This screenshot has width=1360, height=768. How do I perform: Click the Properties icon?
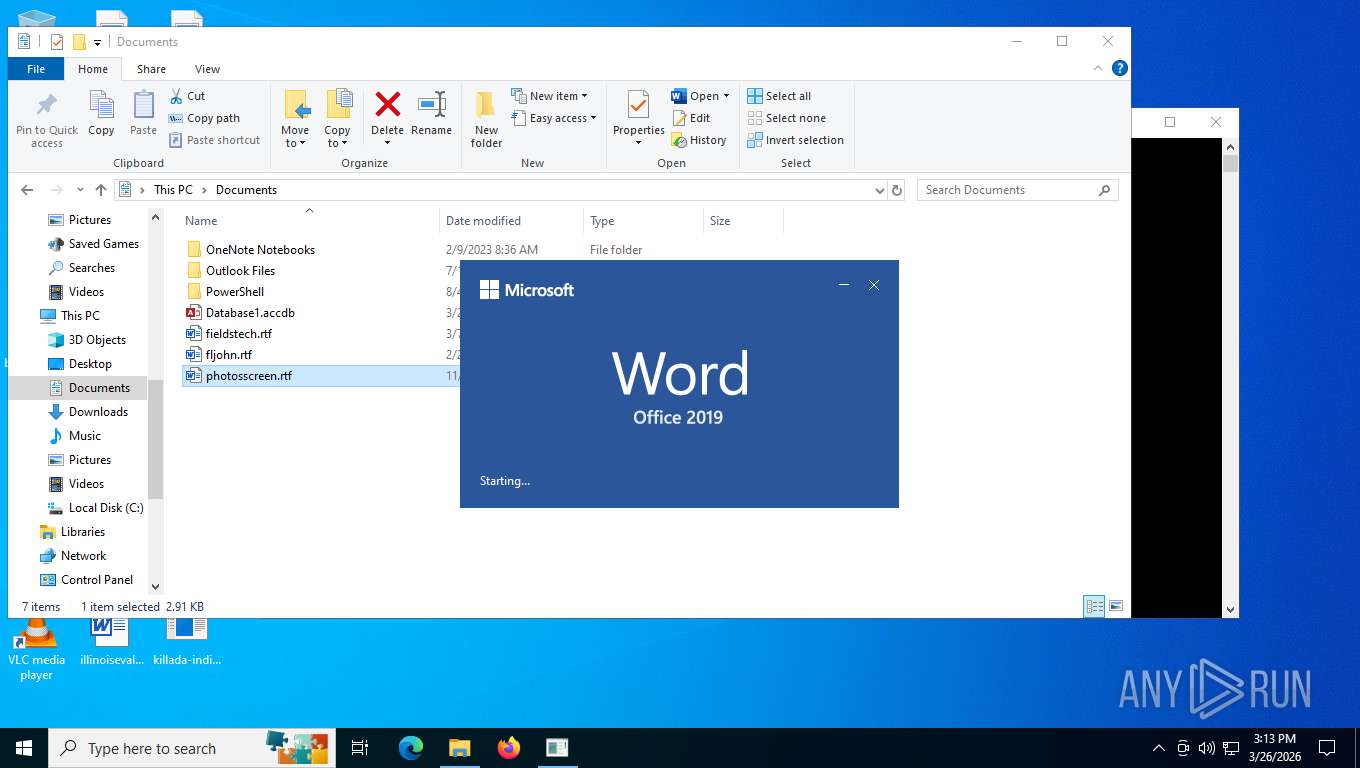pyautogui.click(x=638, y=104)
